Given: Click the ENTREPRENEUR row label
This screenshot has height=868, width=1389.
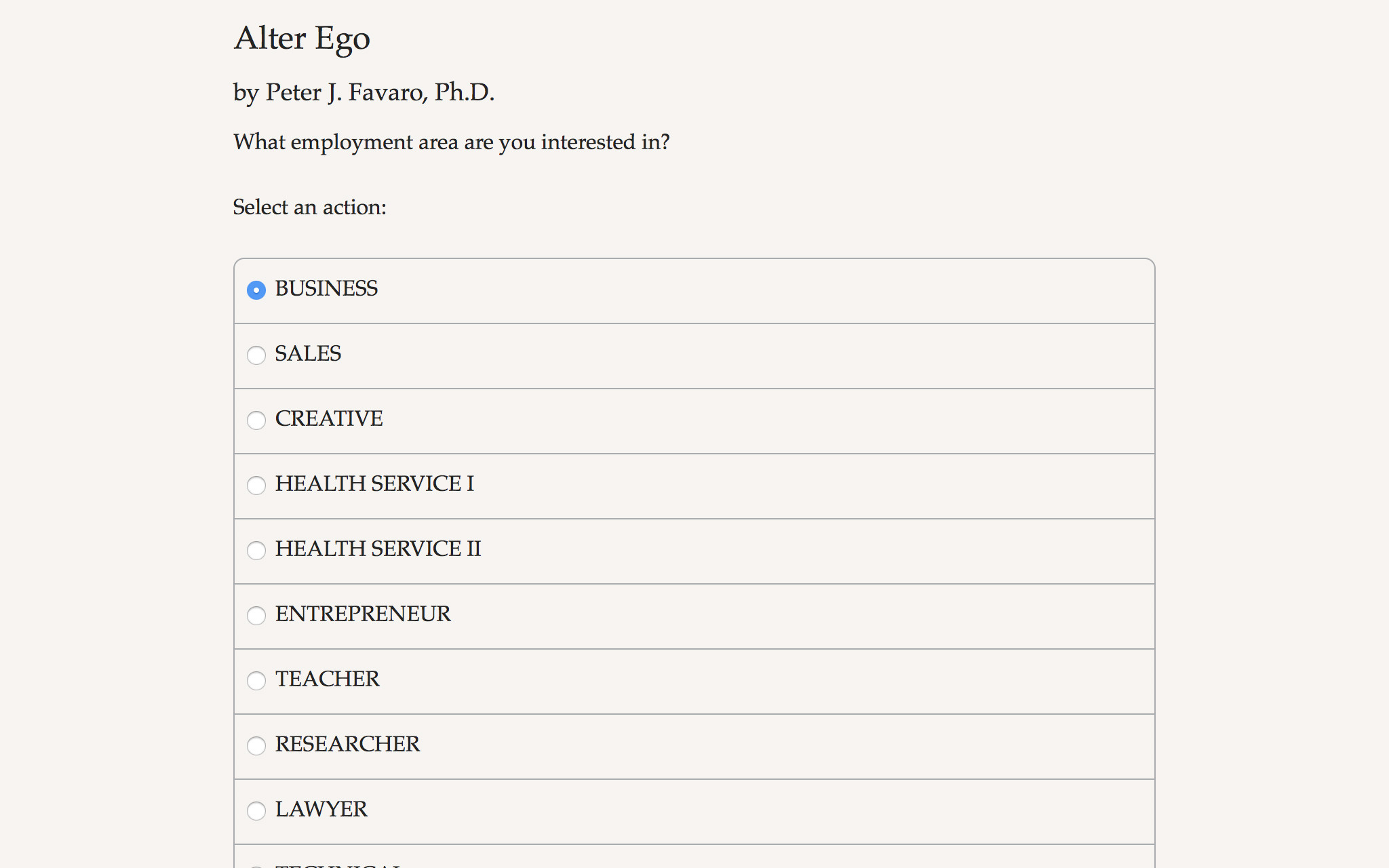Looking at the screenshot, I should (362, 614).
